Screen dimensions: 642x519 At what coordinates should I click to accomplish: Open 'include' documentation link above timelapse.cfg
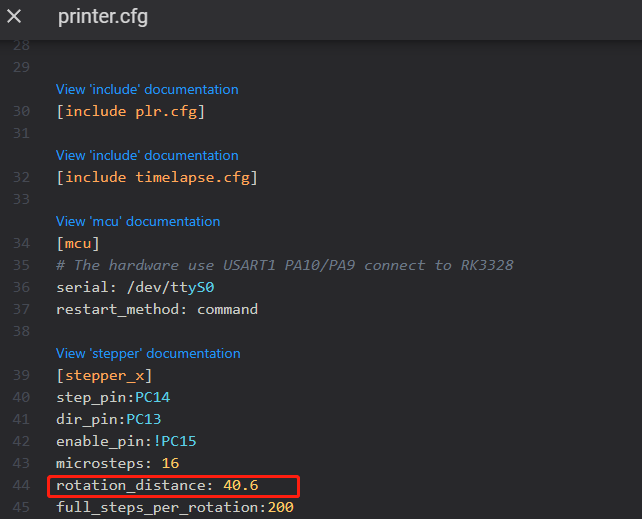point(147,155)
